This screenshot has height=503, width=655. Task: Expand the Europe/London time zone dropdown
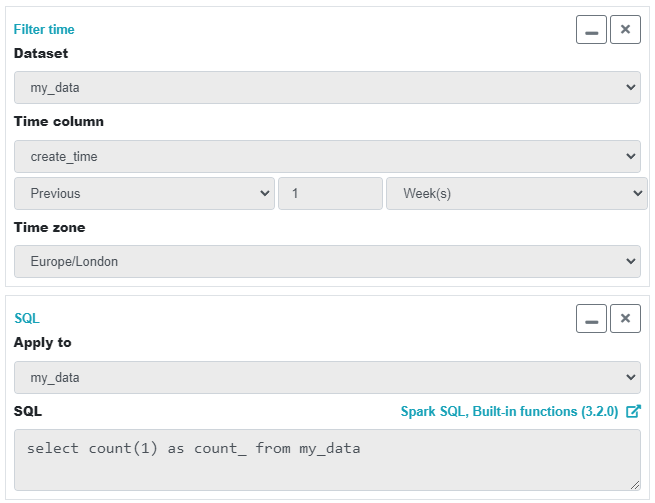point(327,262)
